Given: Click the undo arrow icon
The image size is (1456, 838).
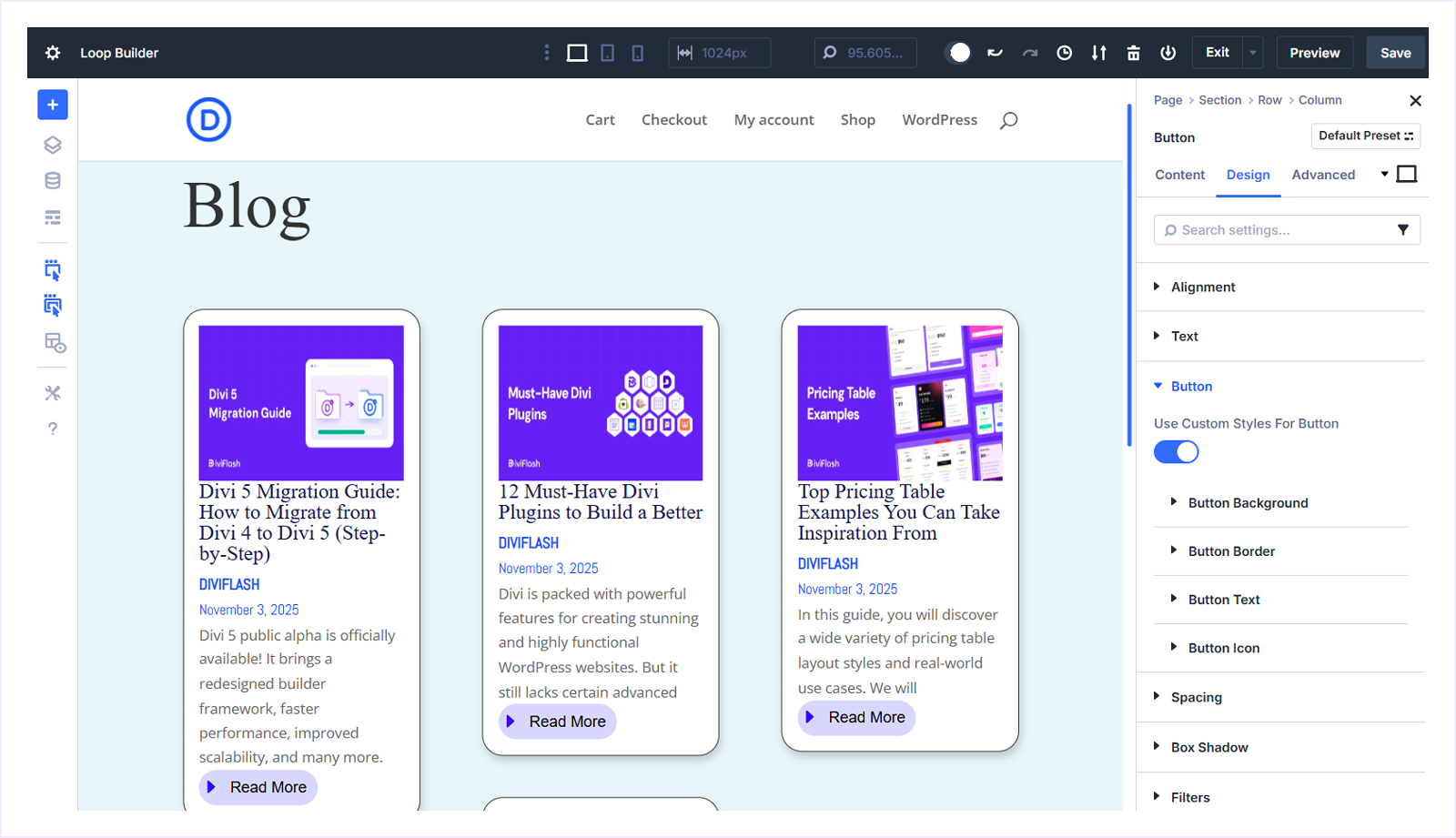Looking at the screenshot, I should pos(995,53).
